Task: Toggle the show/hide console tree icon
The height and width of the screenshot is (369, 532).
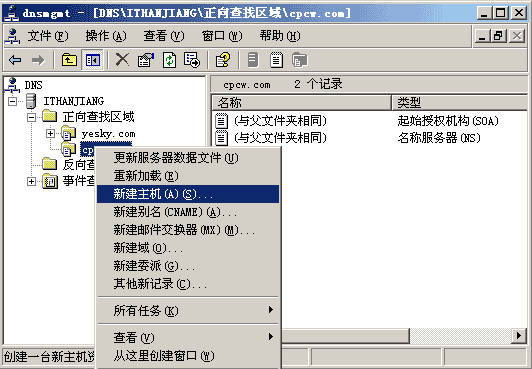Action: coord(93,60)
